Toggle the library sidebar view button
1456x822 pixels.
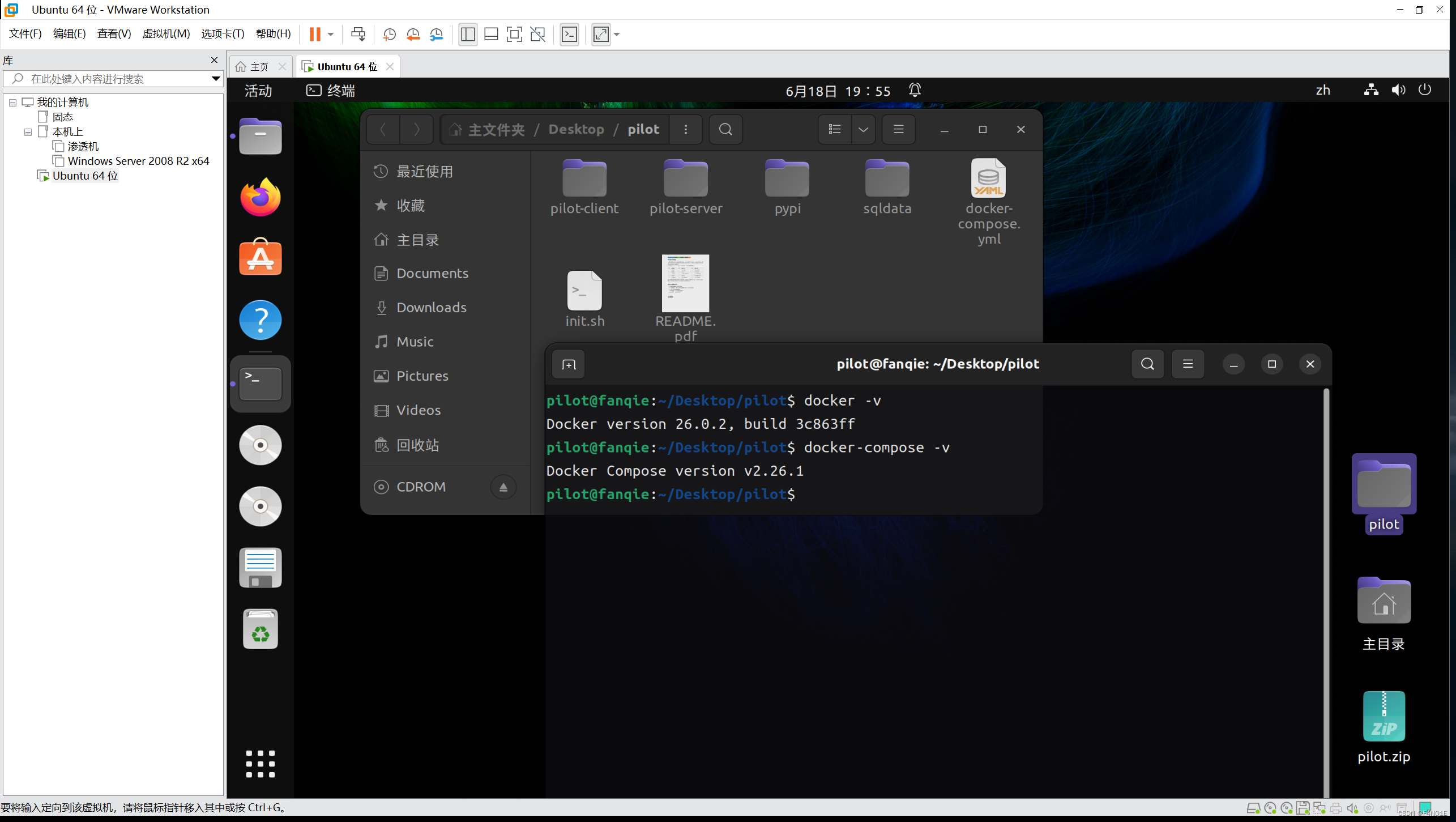[468, 35]
